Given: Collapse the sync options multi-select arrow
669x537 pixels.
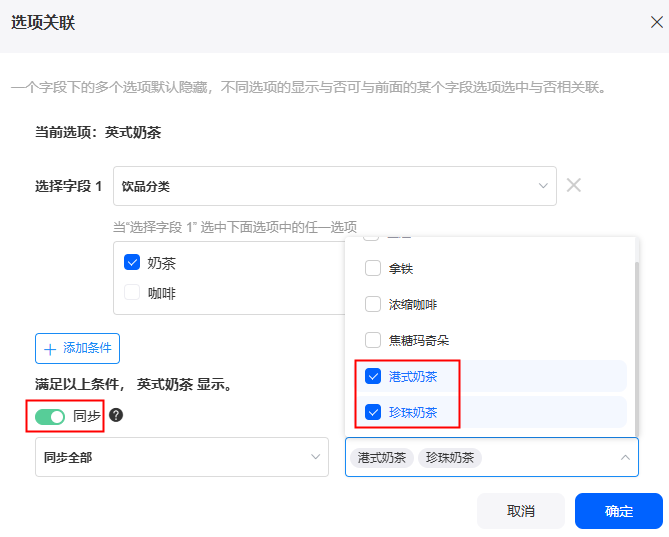Looking at the screenshot, I should point(625,458).
